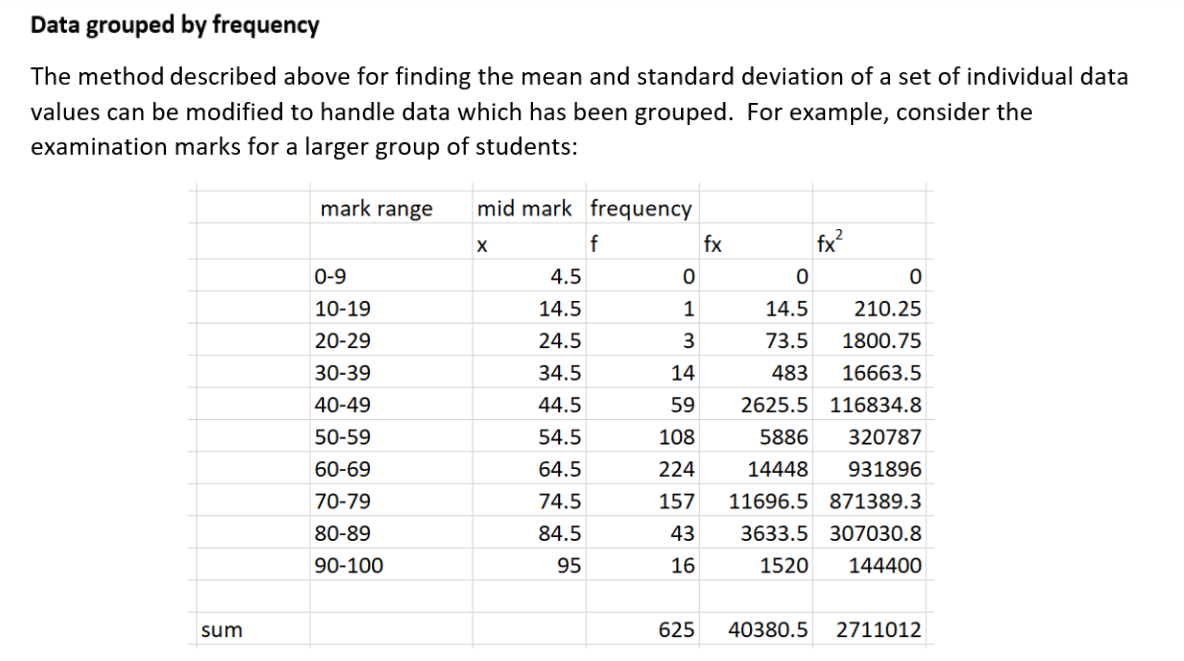The width and height of the screenshot is (1184, 661).
Task: Click frequency value 43
Action: click(683, 533)
